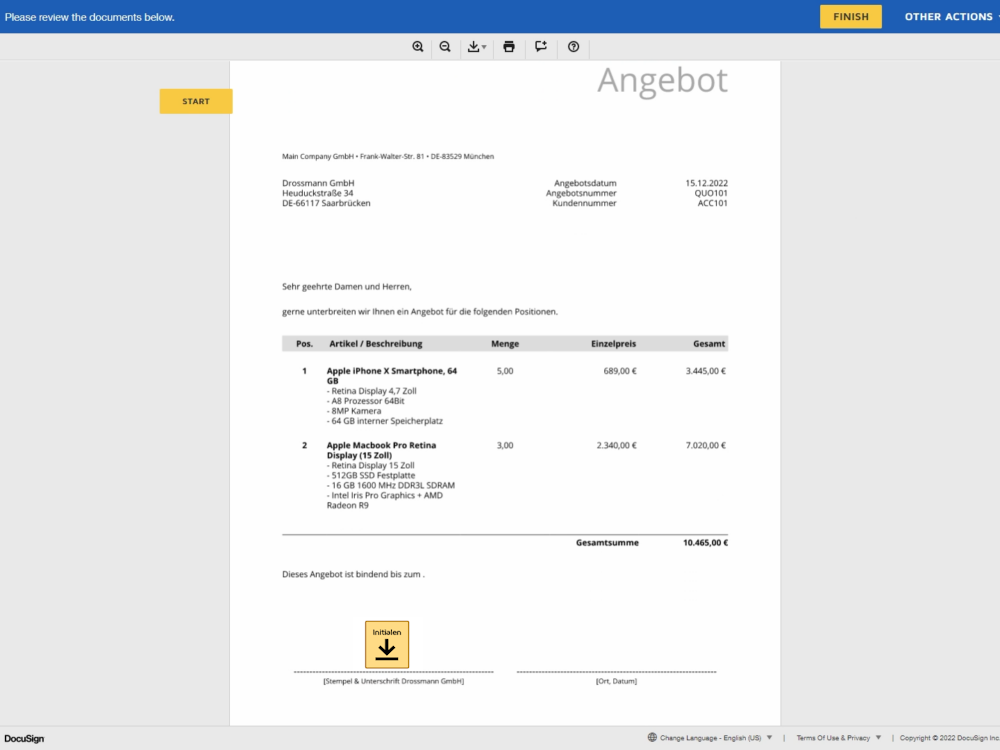Screen dimensions: 1000x750
Task: Click the Drossmann GmbH recipient name
Action: pyautogui.click(x=318, y=183)
